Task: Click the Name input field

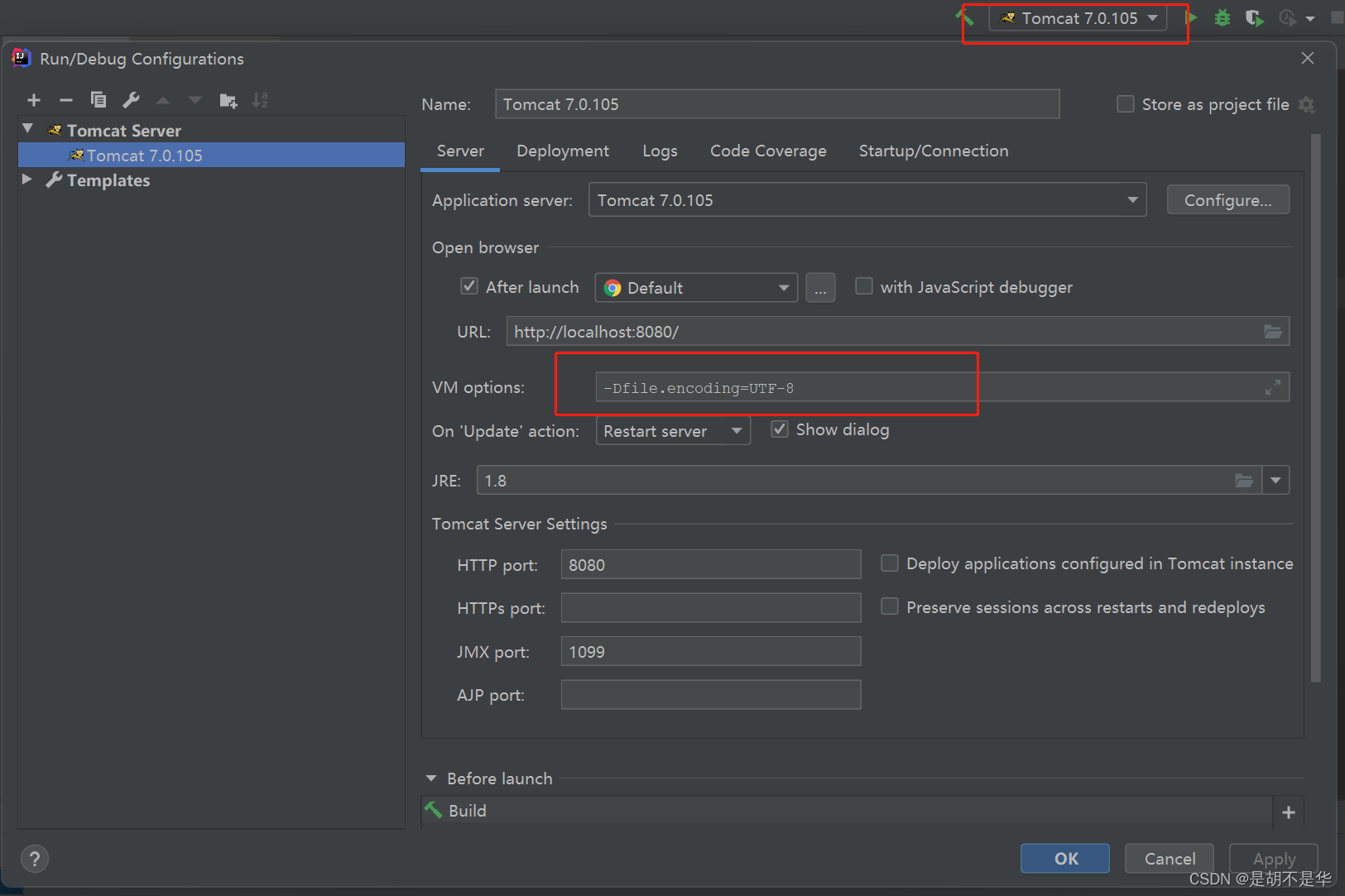Action: (777, 104)
